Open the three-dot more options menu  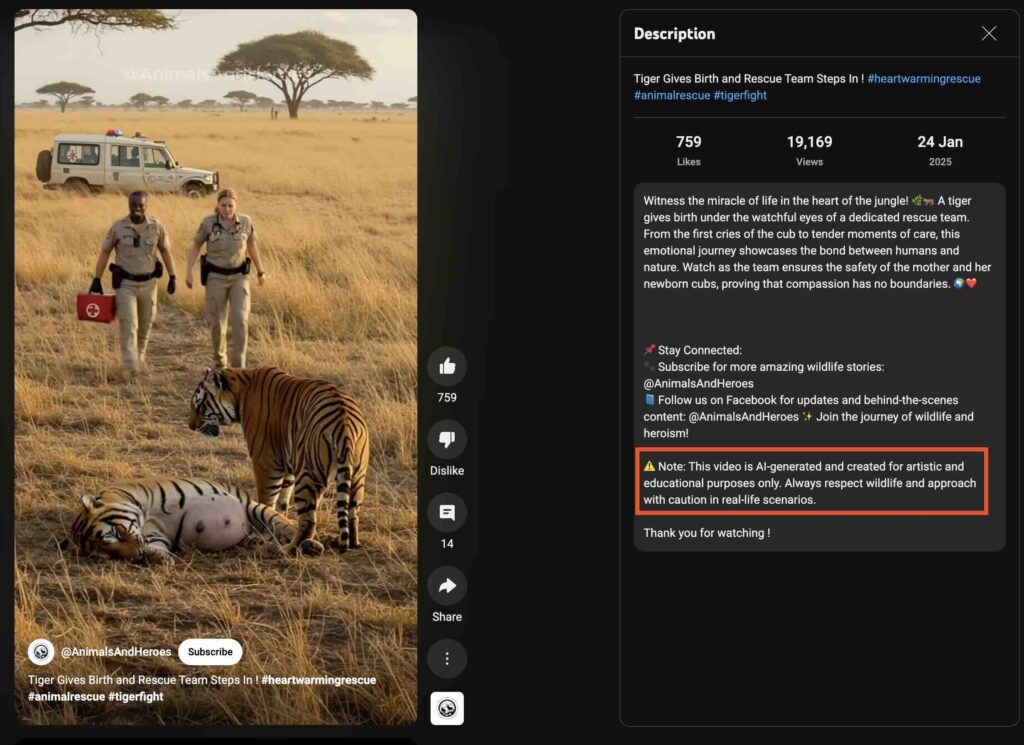[x=447, y=658]
